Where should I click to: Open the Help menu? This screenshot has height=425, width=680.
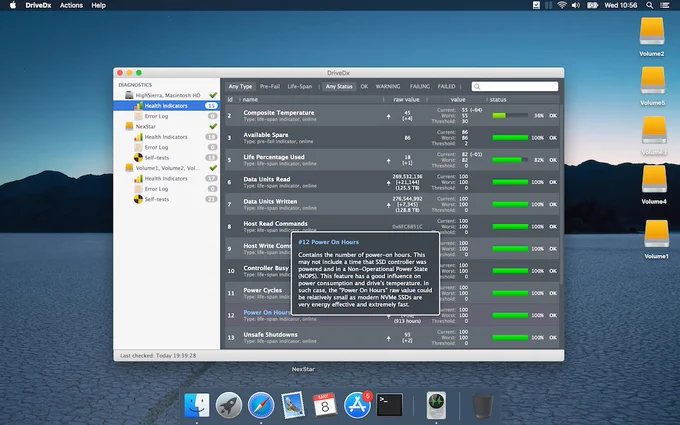click(98, 5)
